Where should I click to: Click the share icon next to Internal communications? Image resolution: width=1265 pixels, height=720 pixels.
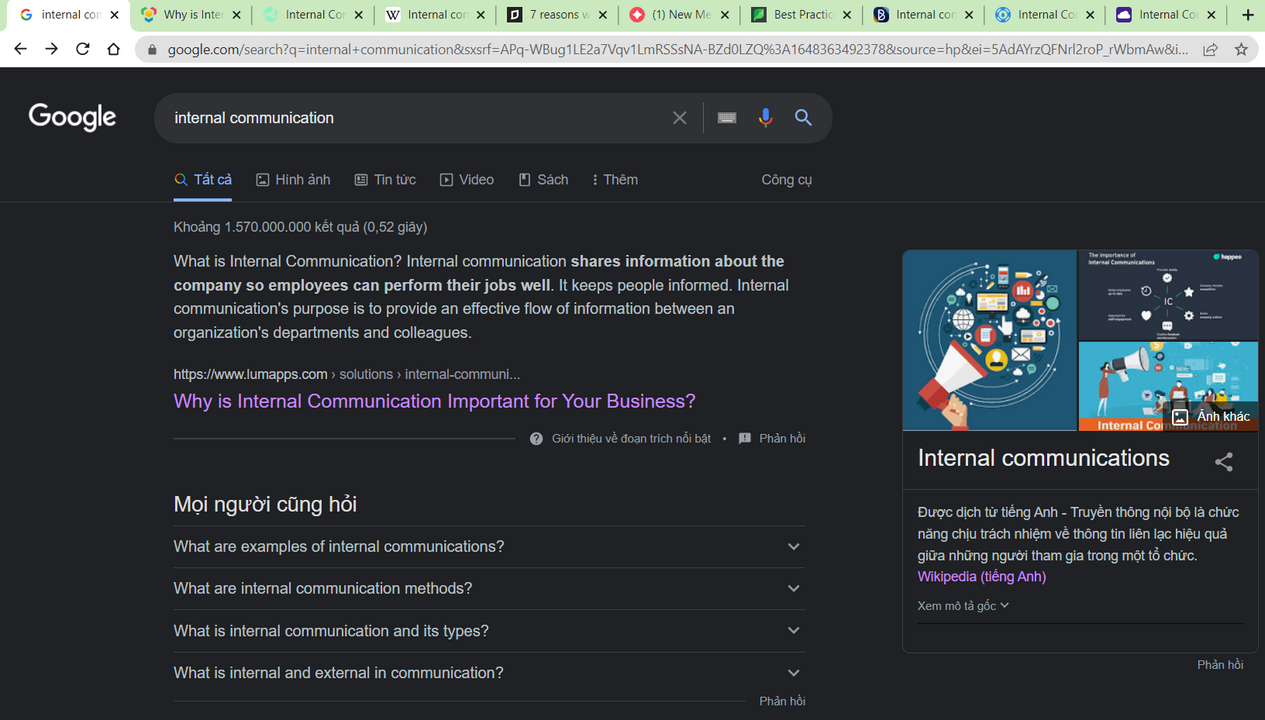[x=1223, y=461]
